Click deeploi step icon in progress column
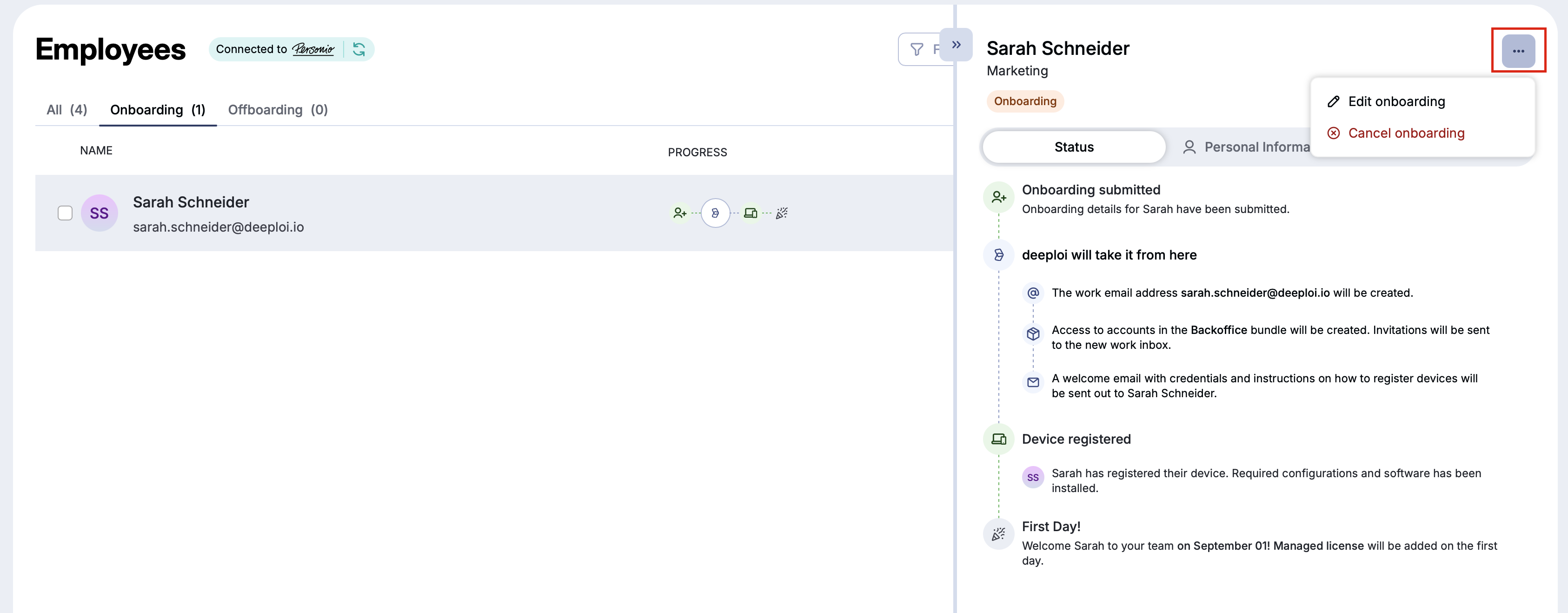The image size is (1568, 613). pos(715,213)
